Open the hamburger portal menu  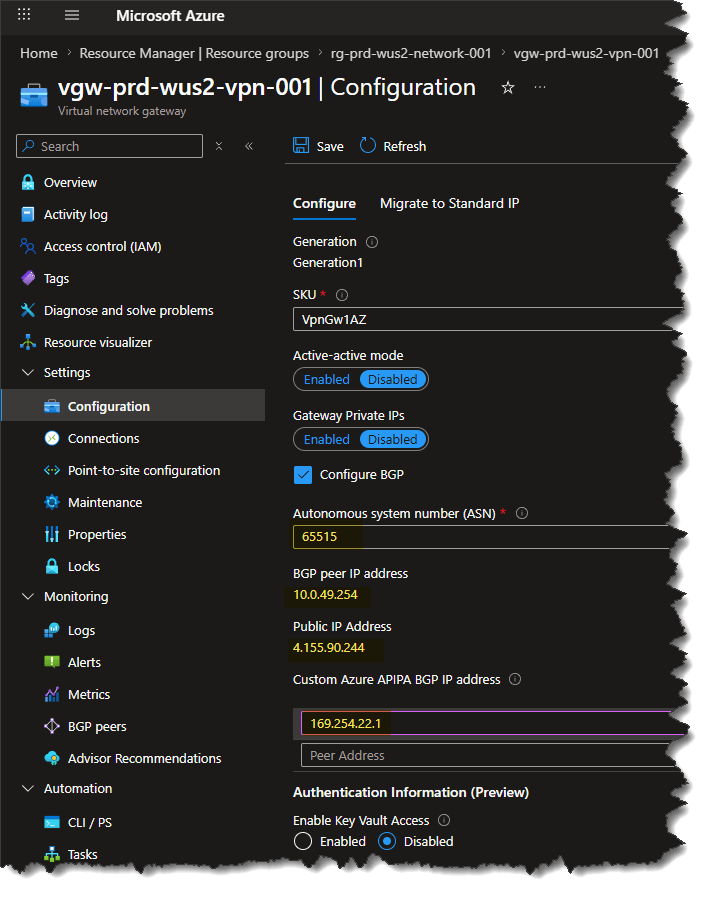pyautogui.click(x=72, y=15)
